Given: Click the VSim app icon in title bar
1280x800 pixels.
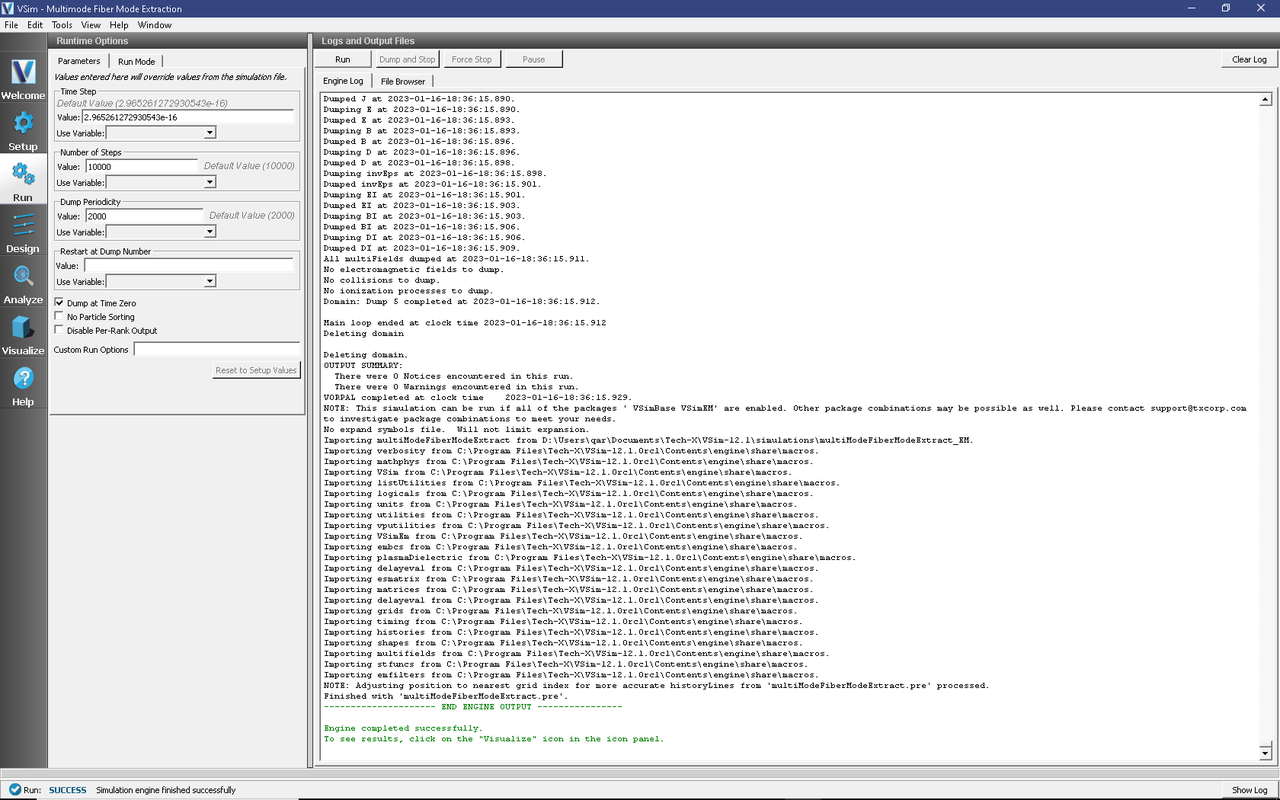Looking at the screenshot, I should (x=8, y=8).
